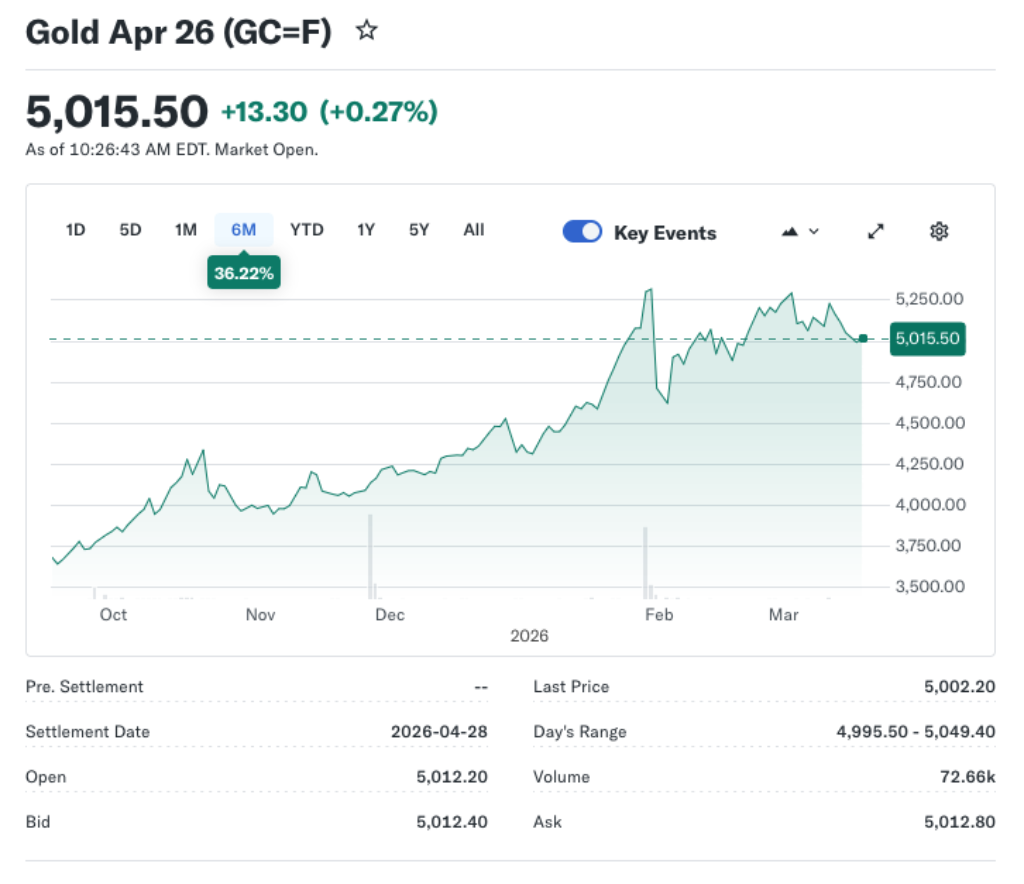Viewport: 1024px width, 884px height.
Task: Select the active 6M range tab
Action: [x=244, y=230]
